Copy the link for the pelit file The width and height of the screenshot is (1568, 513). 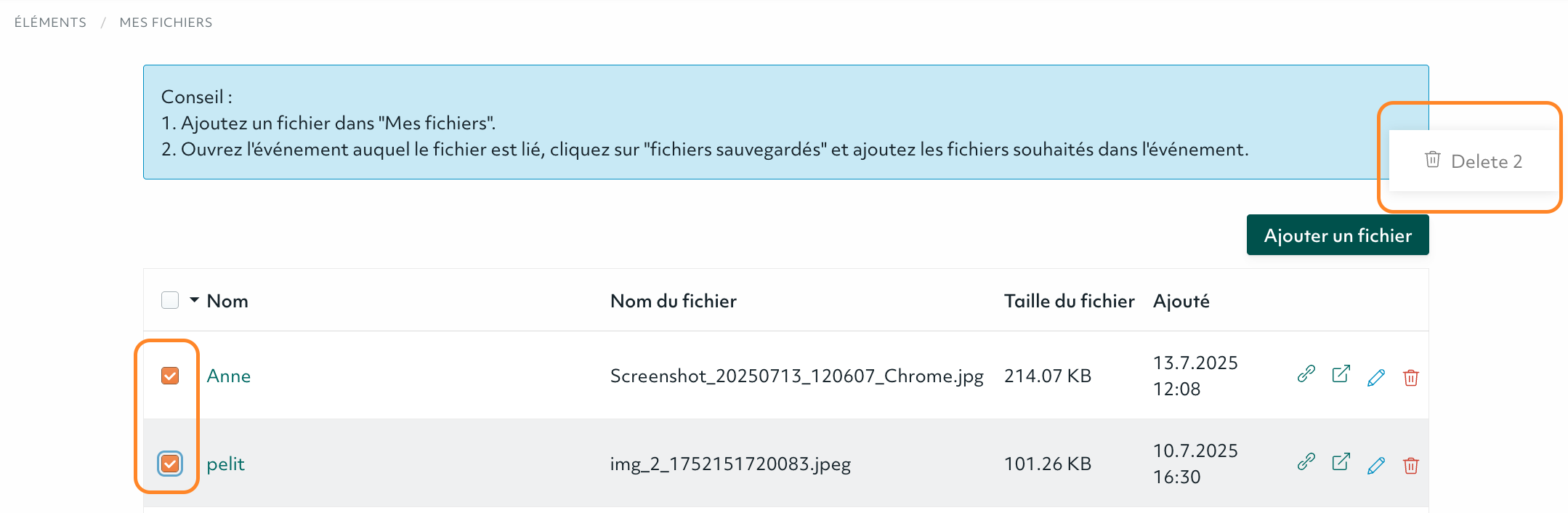pyautogui.click(x=1306, y=463)
